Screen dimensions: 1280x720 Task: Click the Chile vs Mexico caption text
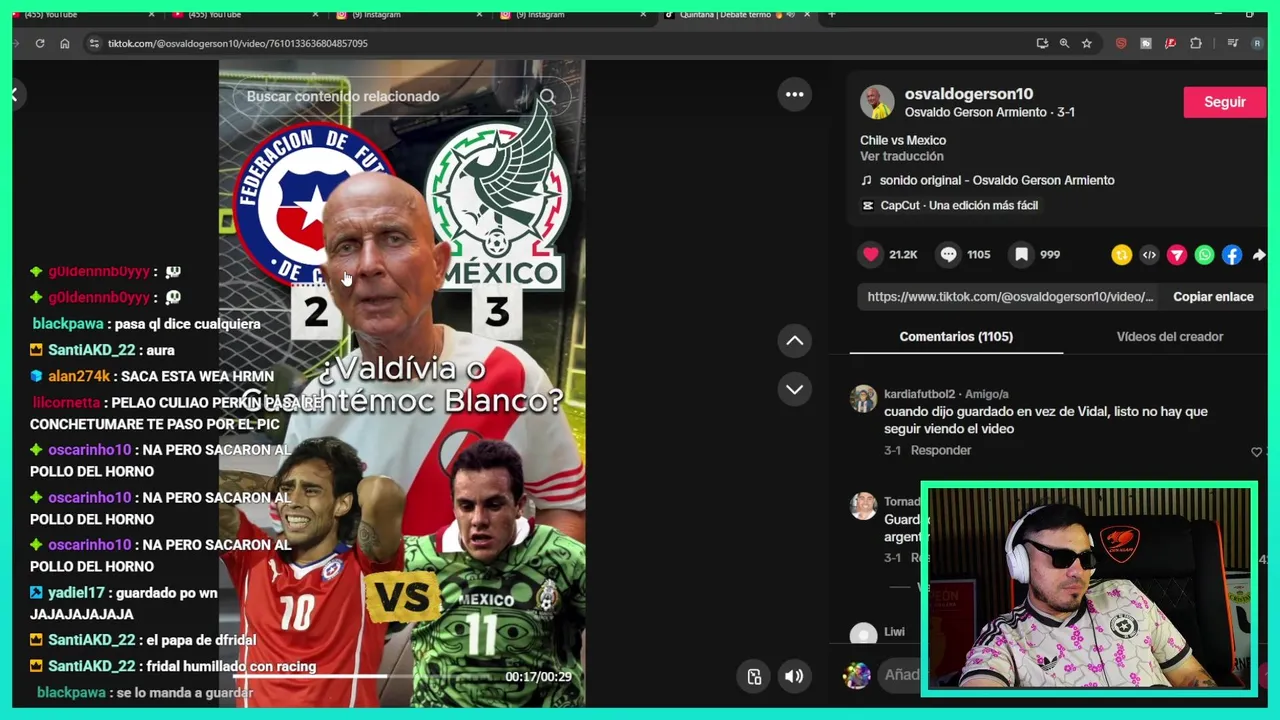[x=903, y=140]
